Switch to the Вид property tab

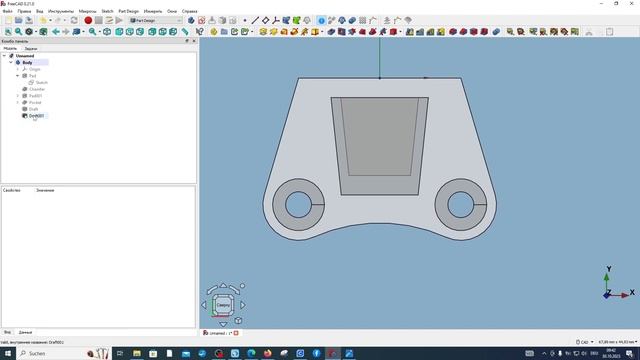7,332
